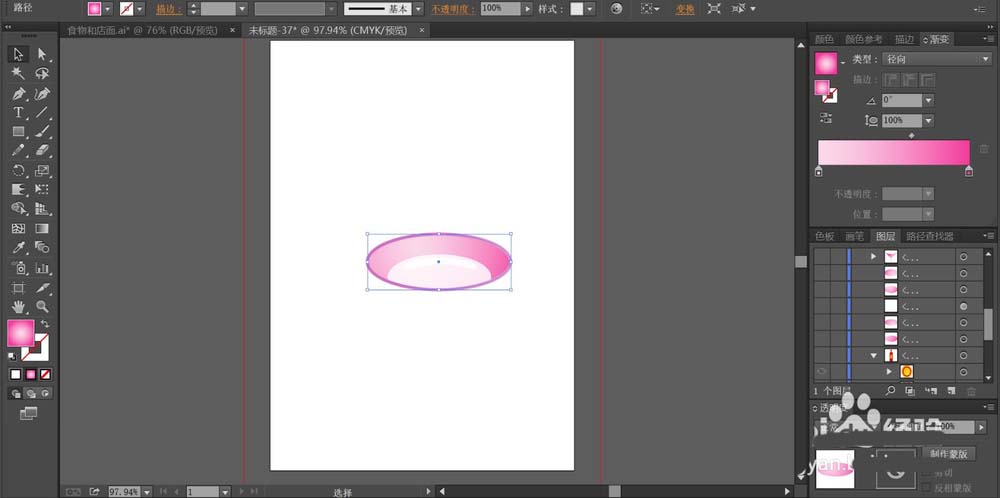Open the 基本 brush definition dropdown

[x=418, y=9]
